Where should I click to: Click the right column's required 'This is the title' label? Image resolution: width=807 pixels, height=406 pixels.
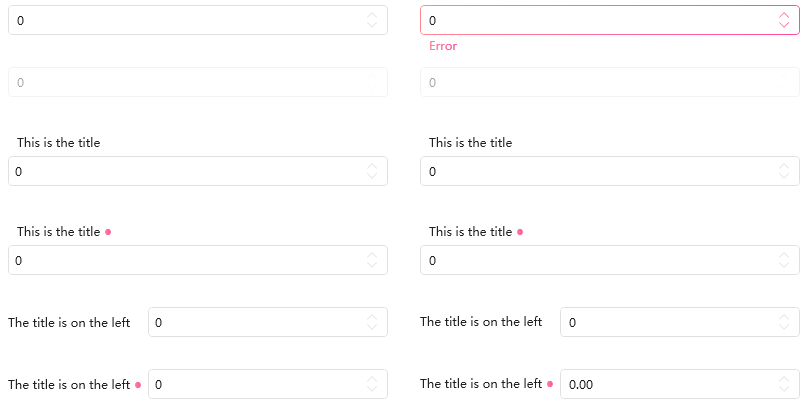tap(470, 232)
